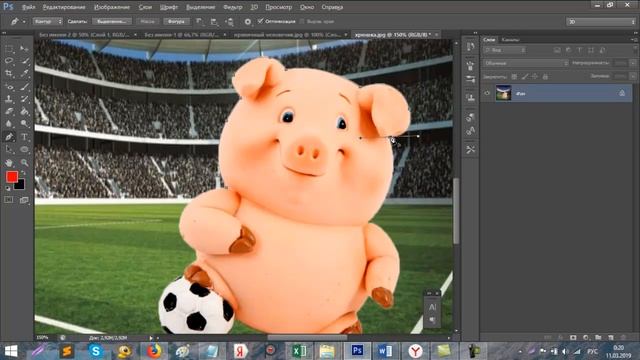640x360 pixels.
Task: Change screen mode at toolbox bottom
Action: 24,200
